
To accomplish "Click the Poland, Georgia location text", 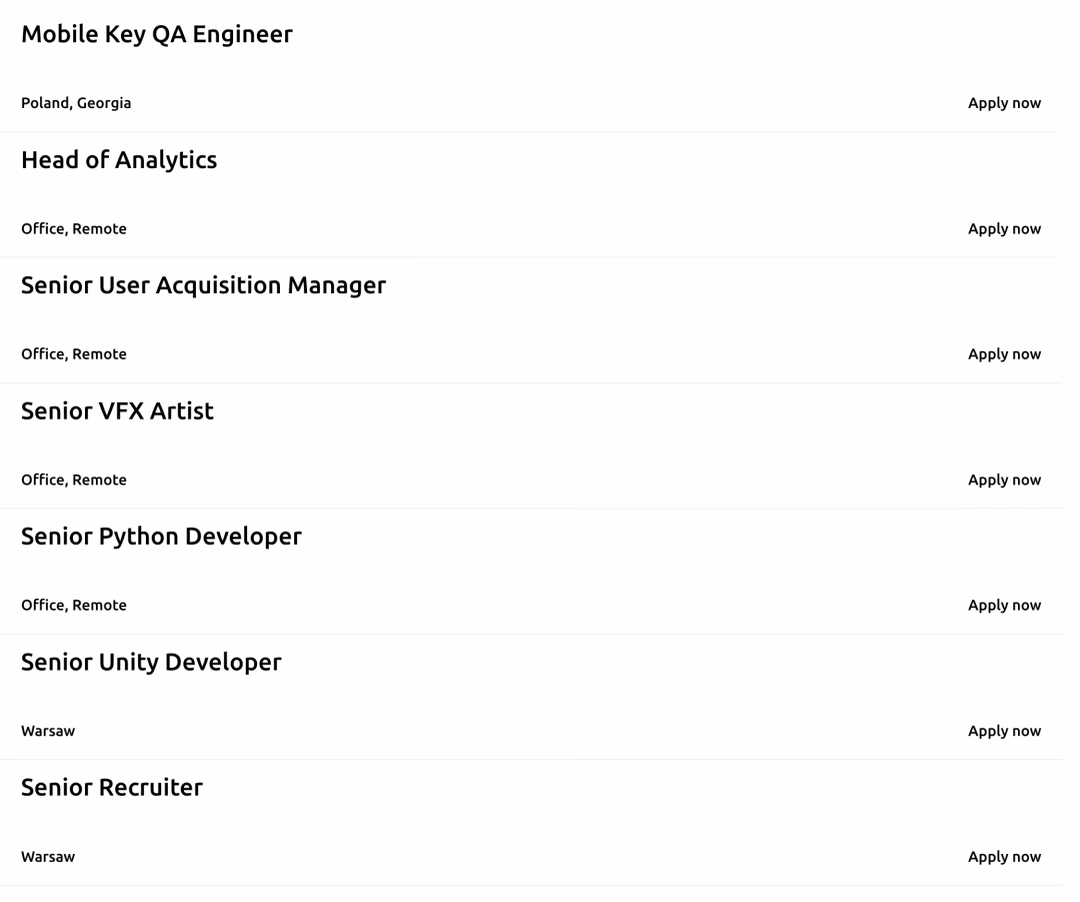I will point(76,103).
